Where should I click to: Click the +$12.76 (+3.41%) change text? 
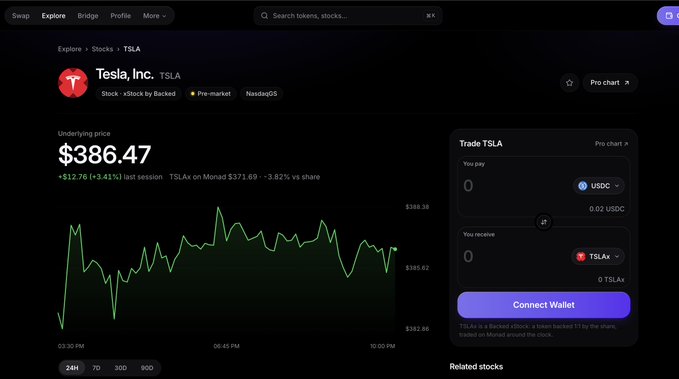90,177
